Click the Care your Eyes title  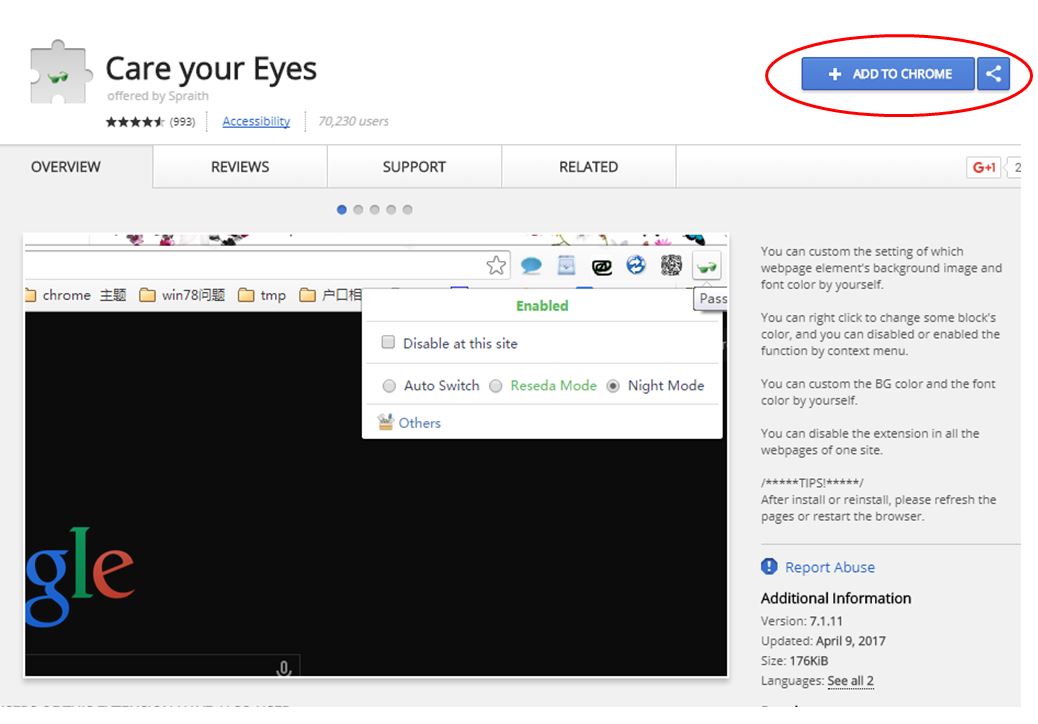click(211, 69)
